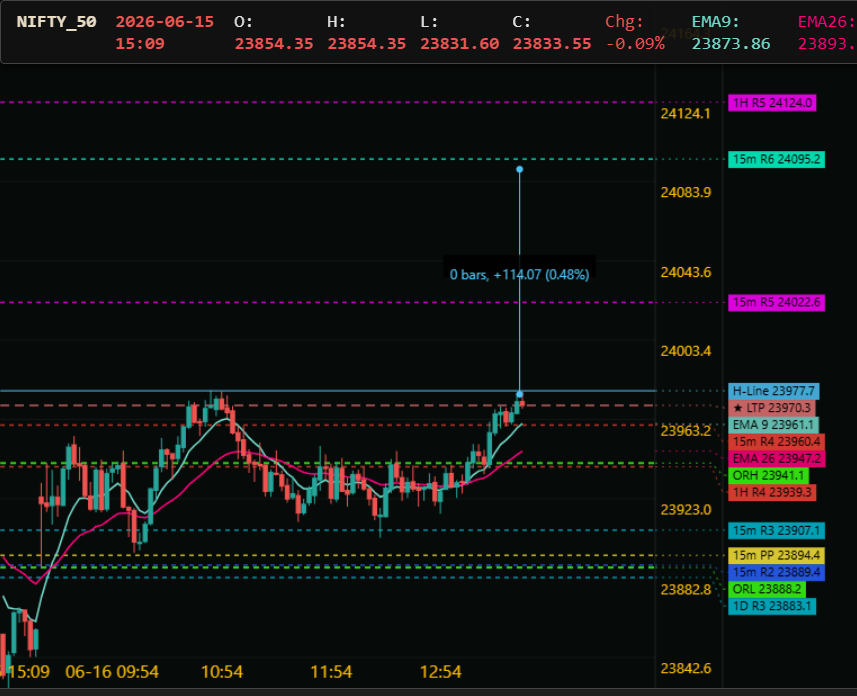The image size is (857, 696).
Task: Click the top endpoint of the measure line
Action: click(520, 169)
